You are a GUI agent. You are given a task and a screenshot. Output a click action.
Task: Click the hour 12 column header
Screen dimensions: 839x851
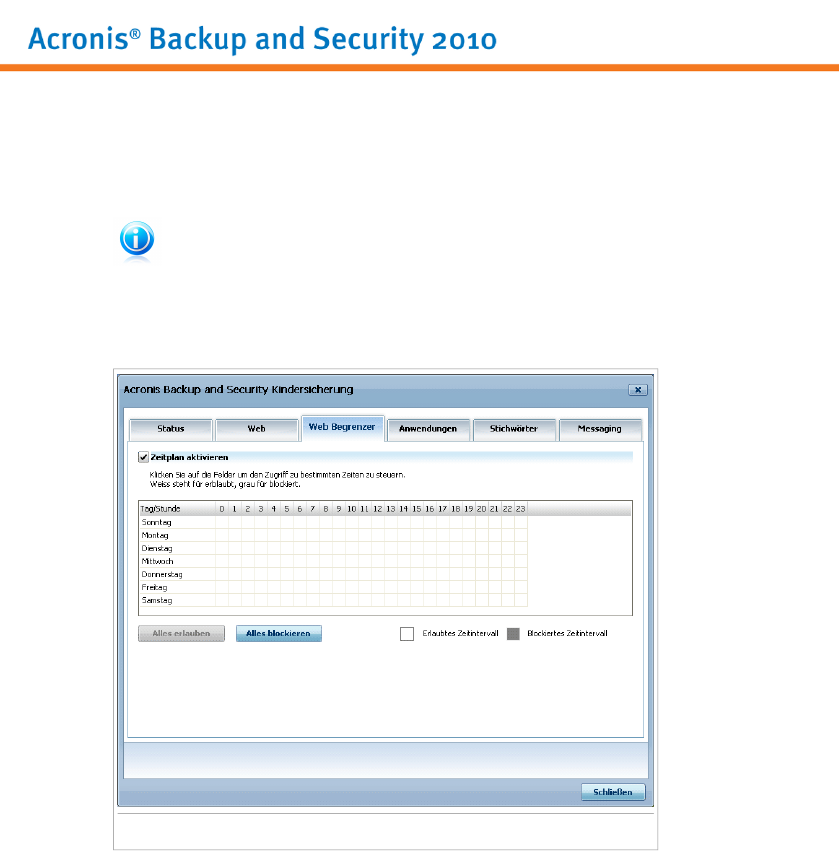pos(378,509)
